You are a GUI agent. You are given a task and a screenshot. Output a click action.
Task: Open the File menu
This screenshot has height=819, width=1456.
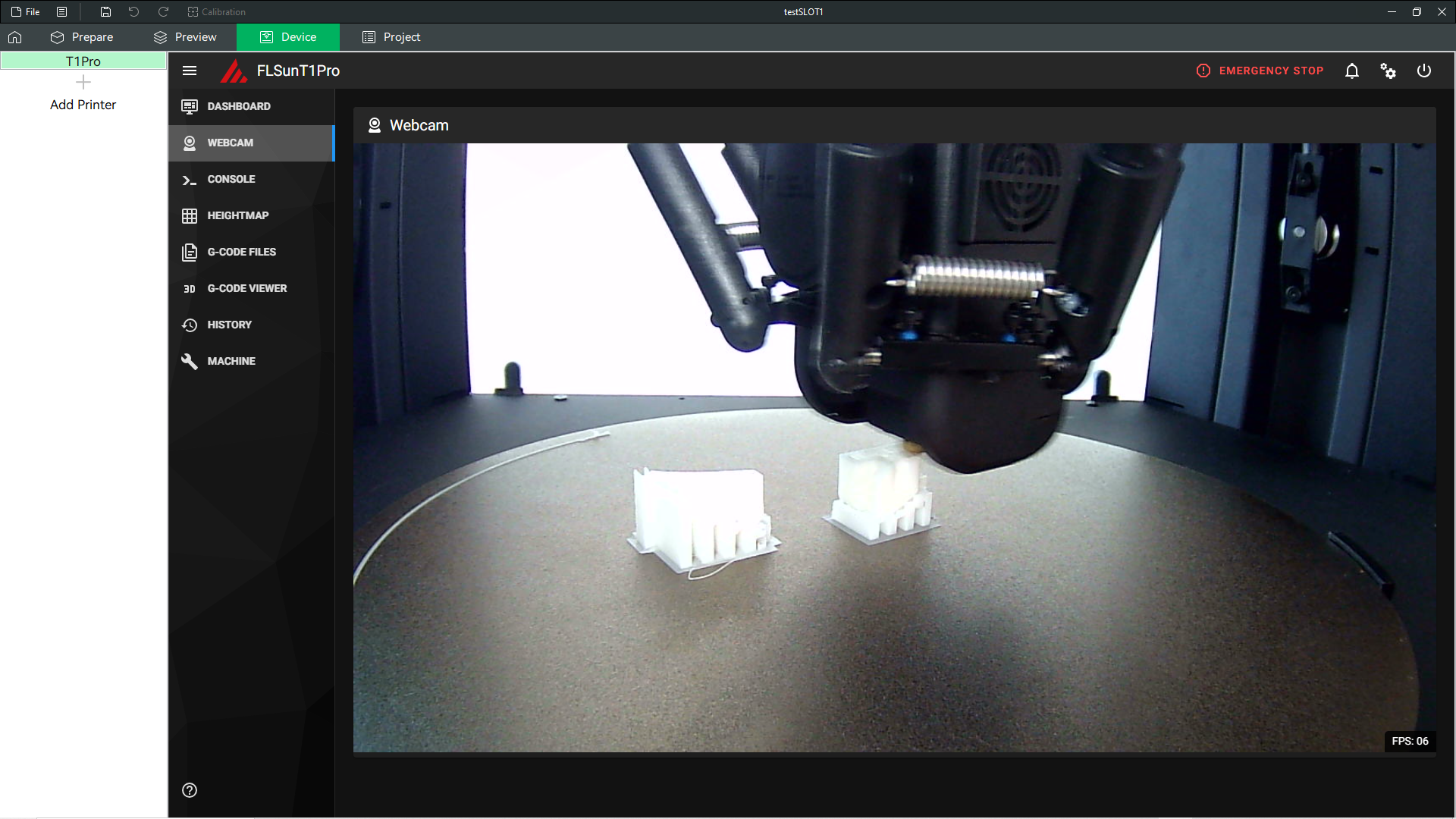[26, 11]
